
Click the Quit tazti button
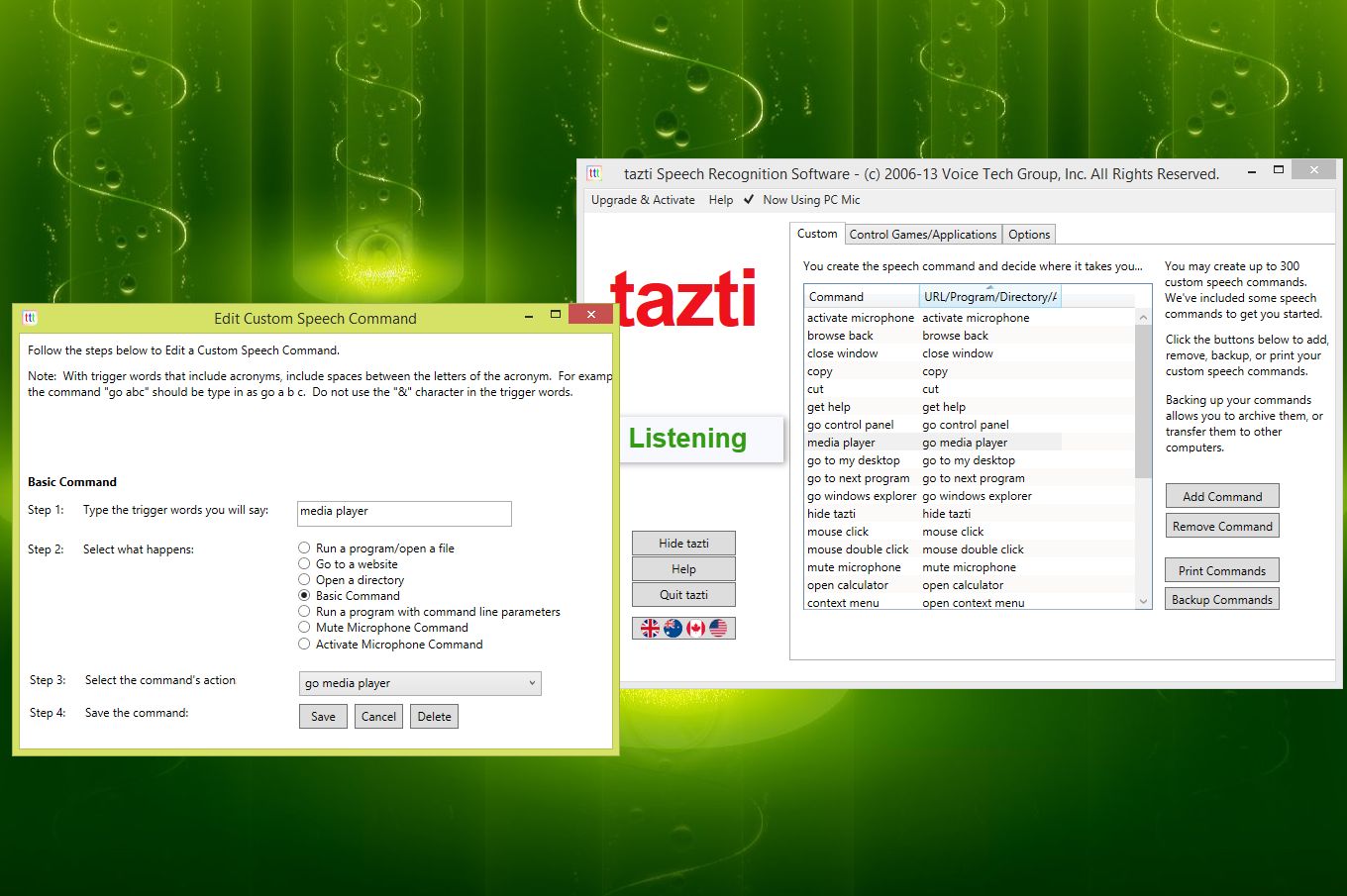[683, 594]
